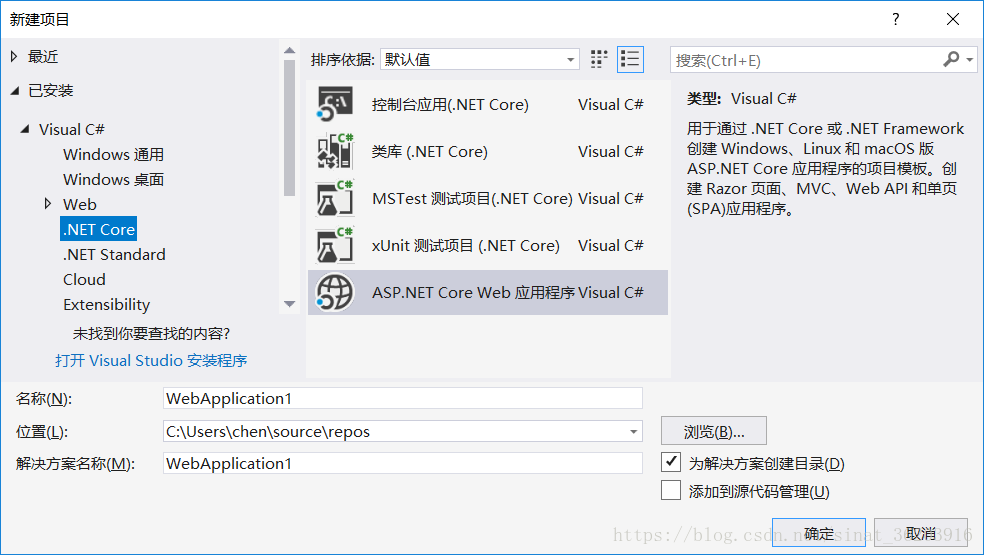Open the Visual Studio installer link

pos(151,360)
